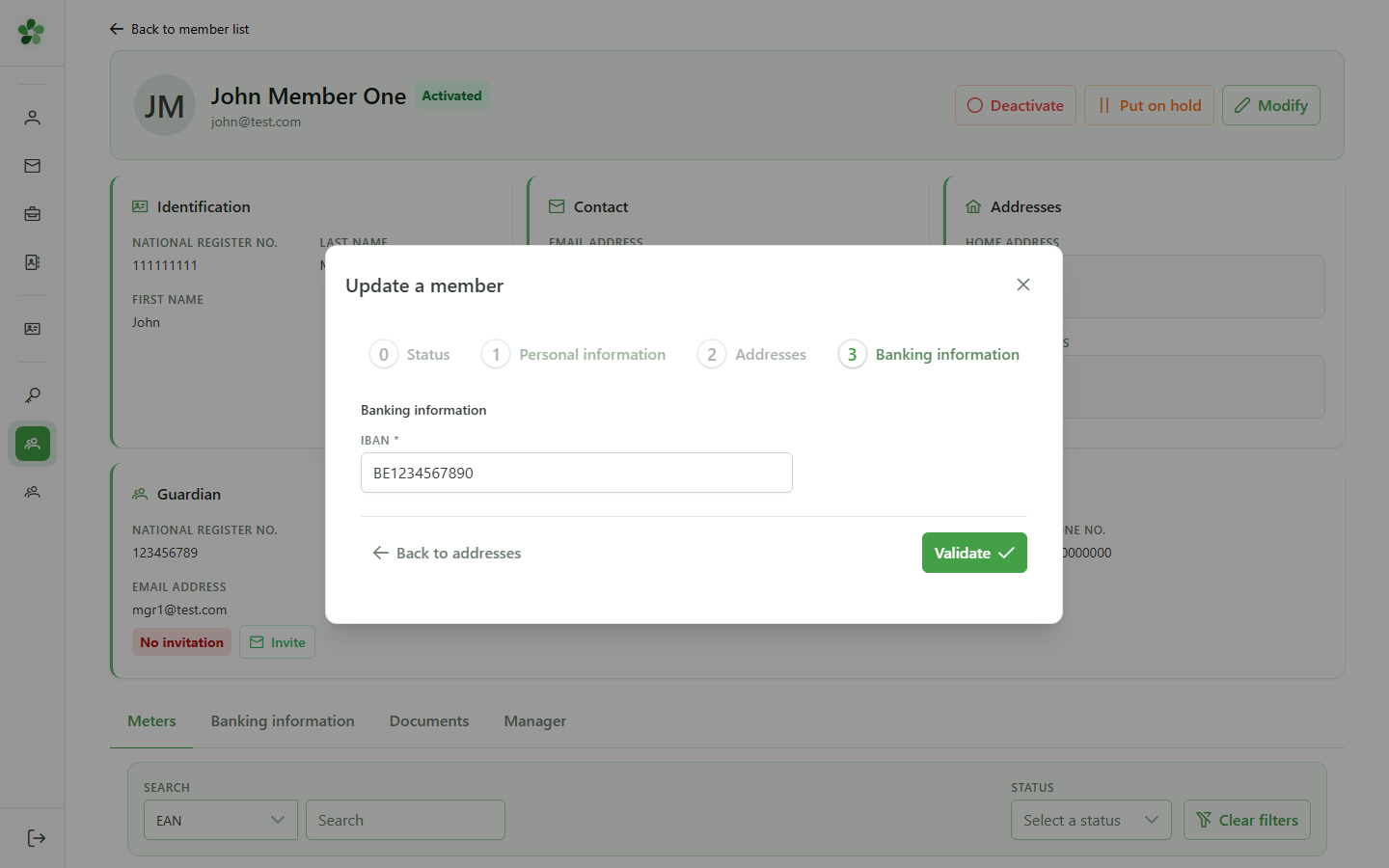The width and height of the screenshot is (1389, 868).
Task: Open the EAN search type dropdown
Action: tap(221, 820)
